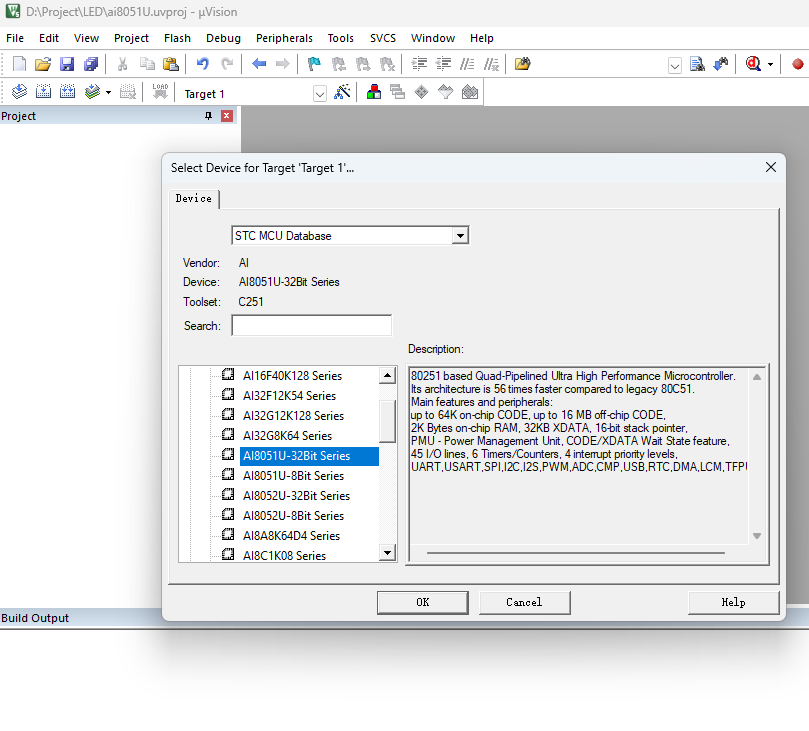Open the Project menu

pyautogui.click(x=131, y=38)
